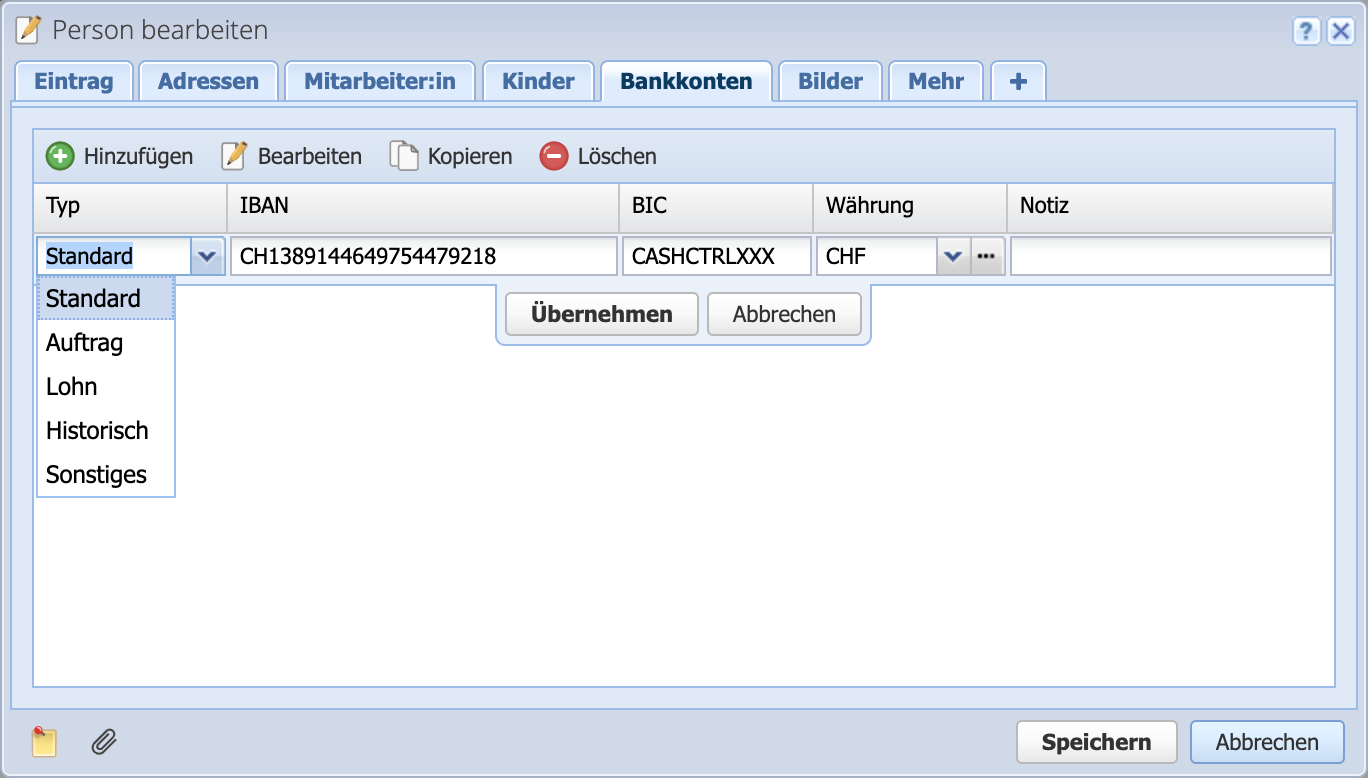Viewport: 1368px width, 778px height.
Task: Open the Mitarbeiter:in tab
Action: [380, 82]
